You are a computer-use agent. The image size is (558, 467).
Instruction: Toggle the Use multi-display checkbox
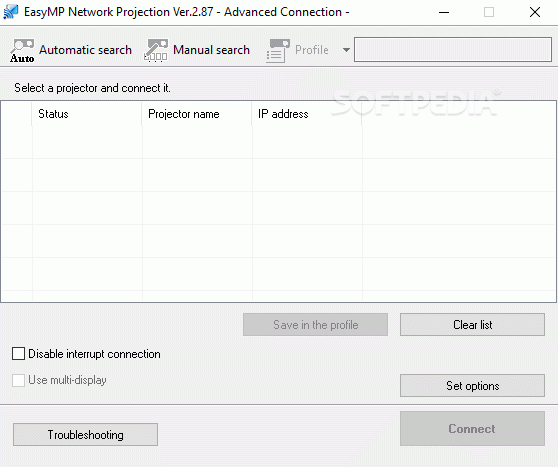coord(18,380)
